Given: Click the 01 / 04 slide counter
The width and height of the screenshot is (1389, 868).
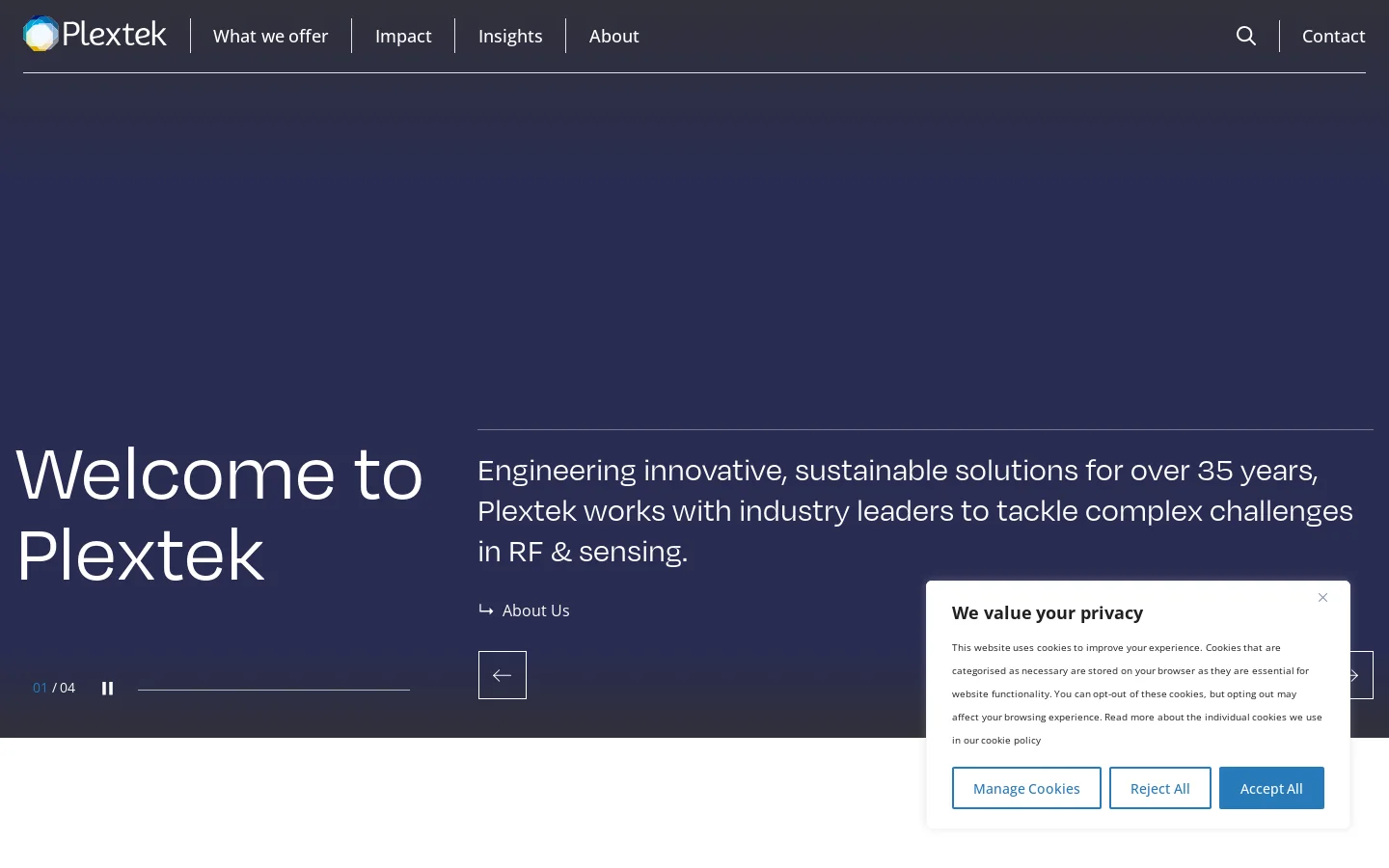Looking at the screenshot, I should coord(54,688).
